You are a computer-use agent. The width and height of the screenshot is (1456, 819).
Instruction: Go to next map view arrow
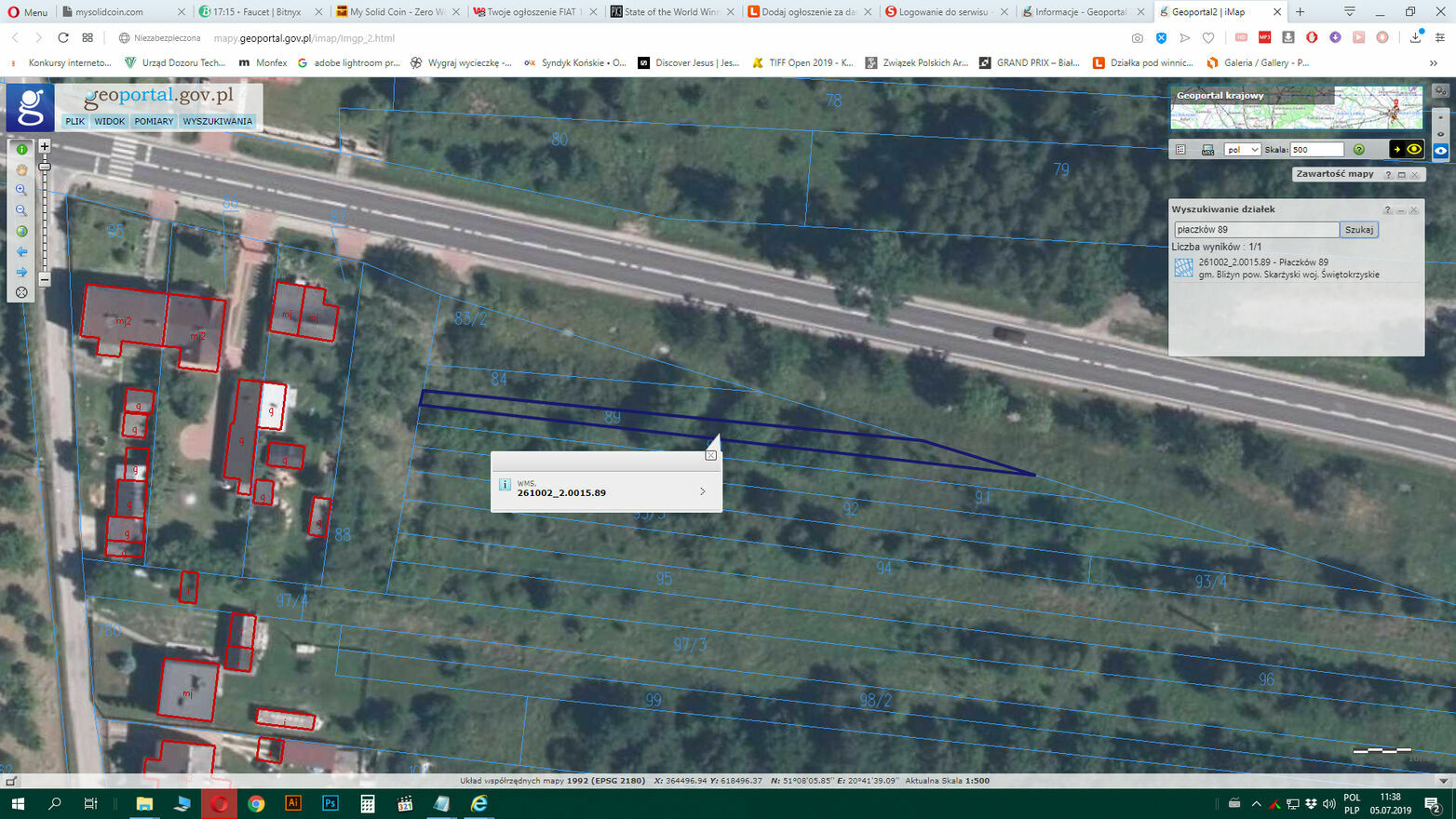[x=21, y=272]
